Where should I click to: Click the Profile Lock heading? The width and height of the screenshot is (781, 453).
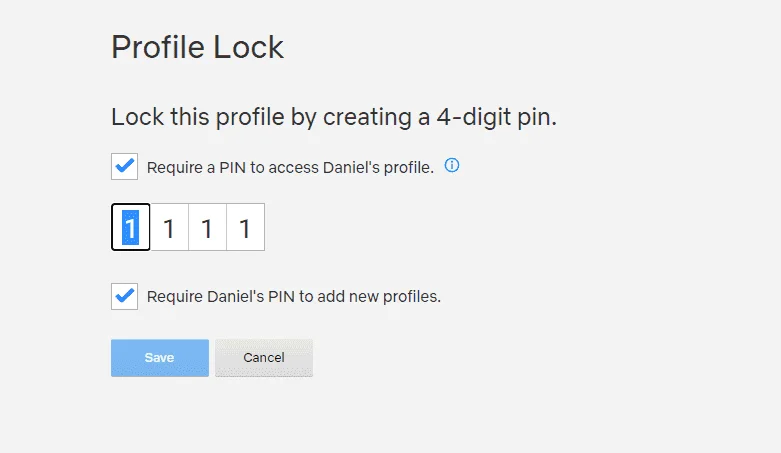click(x=197, y=47)
